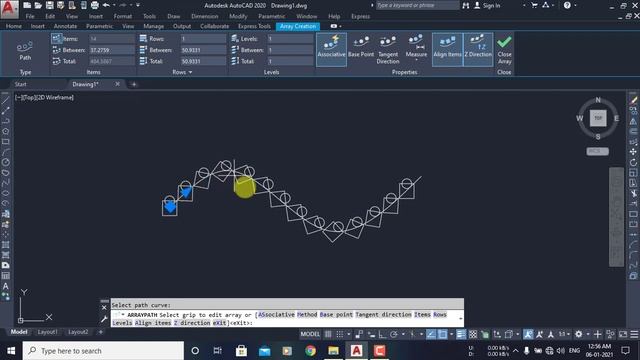Expand the Rows panel dropdown arrow

point(191,72)
